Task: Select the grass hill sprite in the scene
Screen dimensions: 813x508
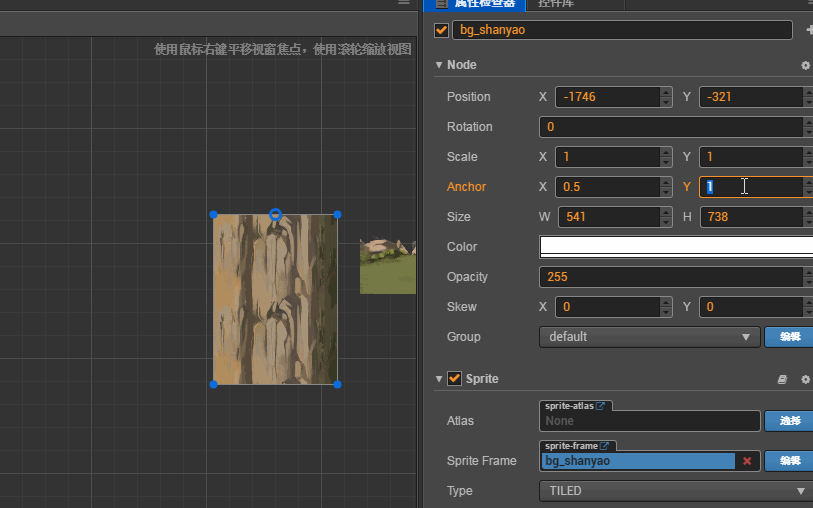Action: (x=388, y=266)
